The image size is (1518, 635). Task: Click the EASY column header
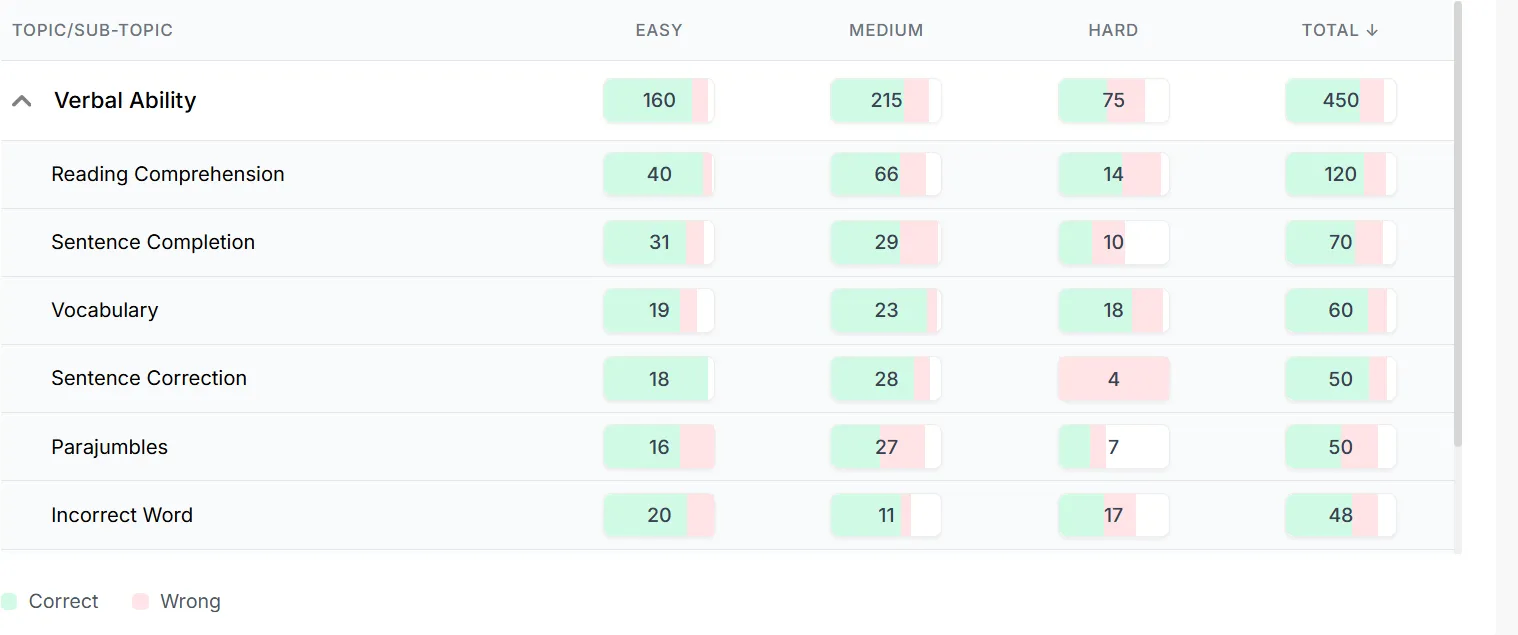[x=659, y=30]
